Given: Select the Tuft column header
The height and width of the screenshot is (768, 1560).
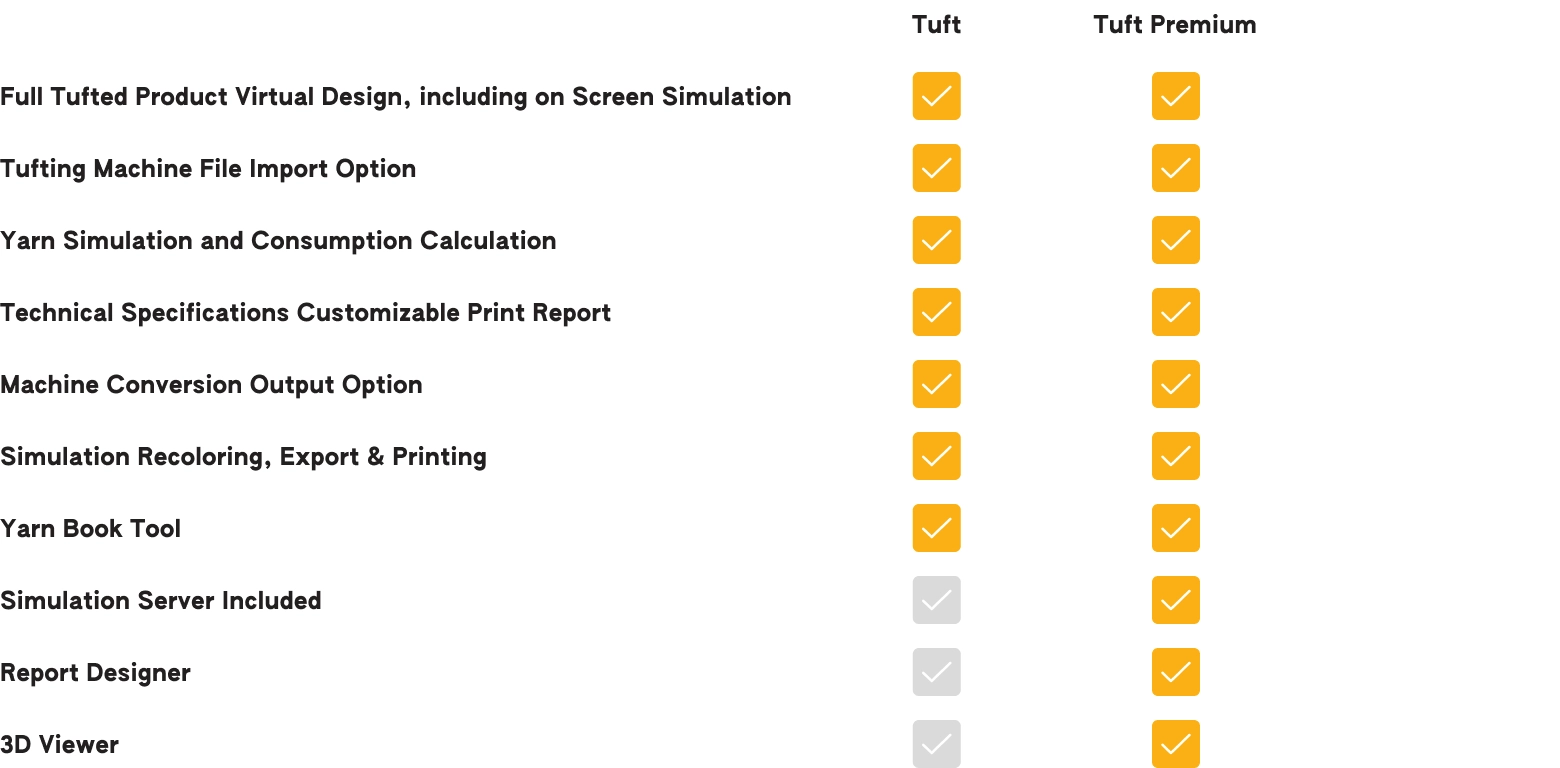Looking at the screenshot, I should coord(936,25).
